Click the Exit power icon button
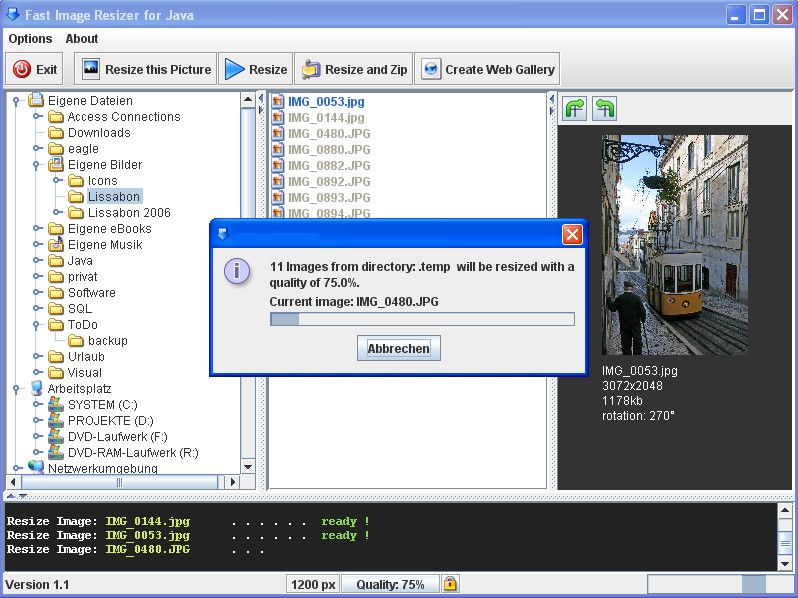798x598 pixels. point(34,69)
